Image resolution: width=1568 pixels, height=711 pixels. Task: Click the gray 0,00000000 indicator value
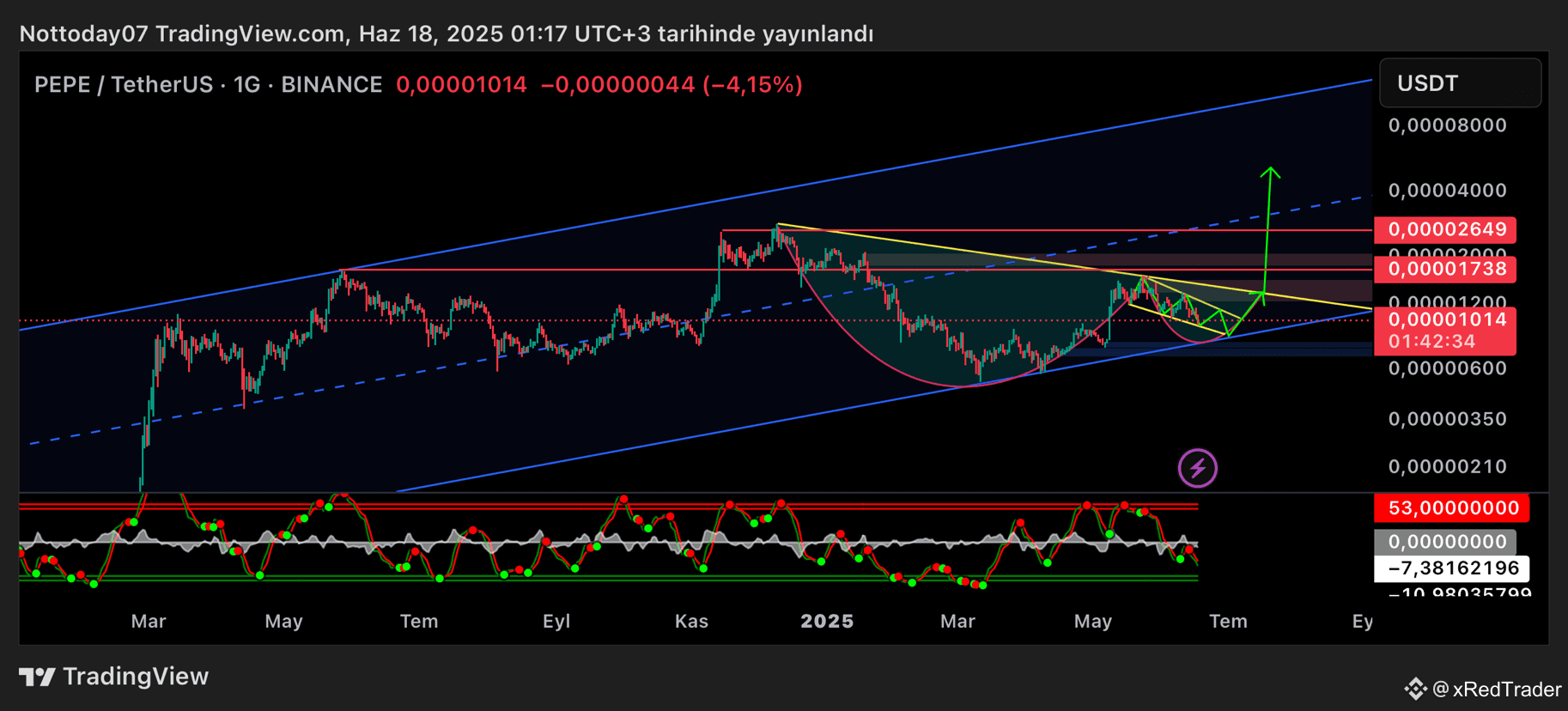click(1446, 542)
